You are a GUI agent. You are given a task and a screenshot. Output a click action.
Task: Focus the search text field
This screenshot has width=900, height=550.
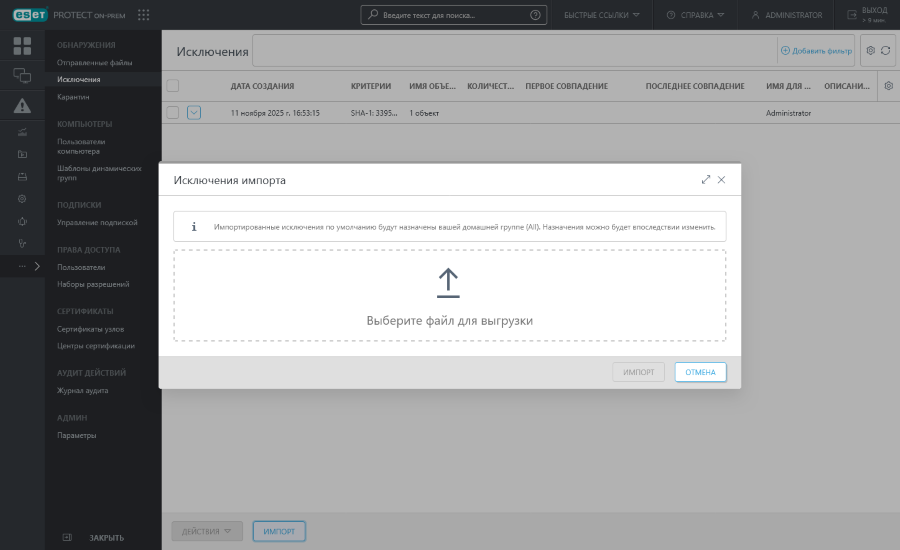point(453,15)
